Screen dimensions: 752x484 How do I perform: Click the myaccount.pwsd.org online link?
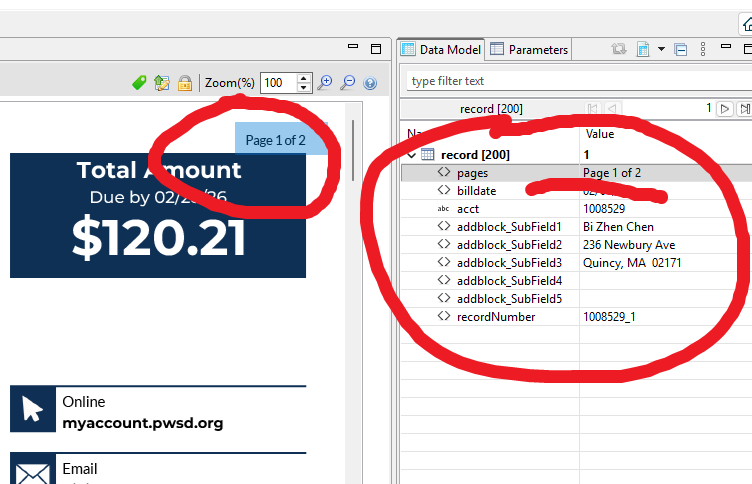pyautogui.click(x=142, y=422)
